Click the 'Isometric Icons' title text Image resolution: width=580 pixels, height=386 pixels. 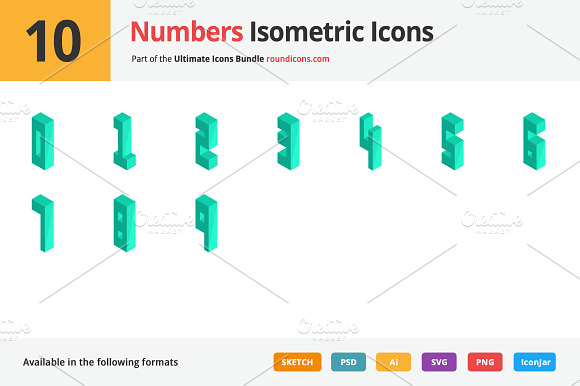tap(341, 32)
